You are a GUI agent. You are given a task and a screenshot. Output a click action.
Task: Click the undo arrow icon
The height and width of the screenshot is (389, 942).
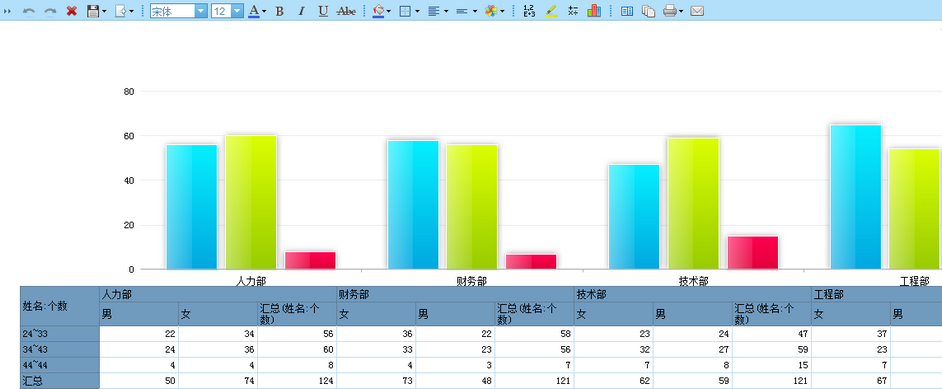click(28, 11)
